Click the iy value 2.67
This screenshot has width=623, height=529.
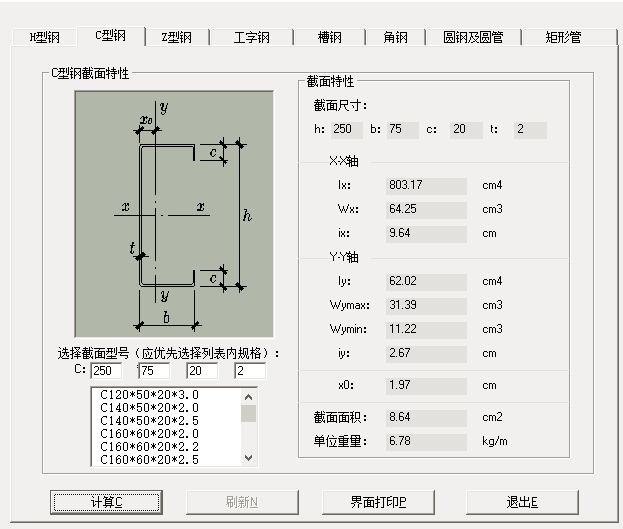[x=426, y=354]
